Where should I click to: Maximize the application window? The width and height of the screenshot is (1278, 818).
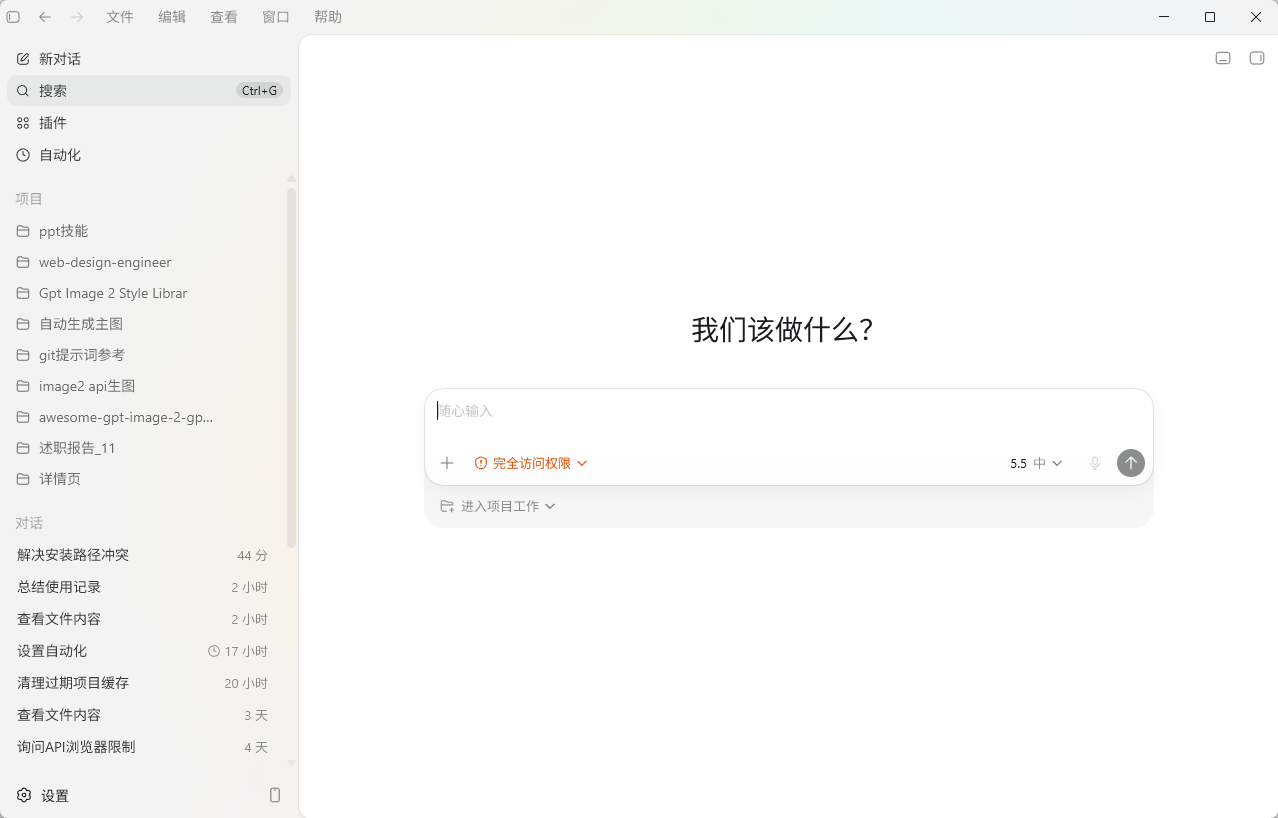(1210, 17)
